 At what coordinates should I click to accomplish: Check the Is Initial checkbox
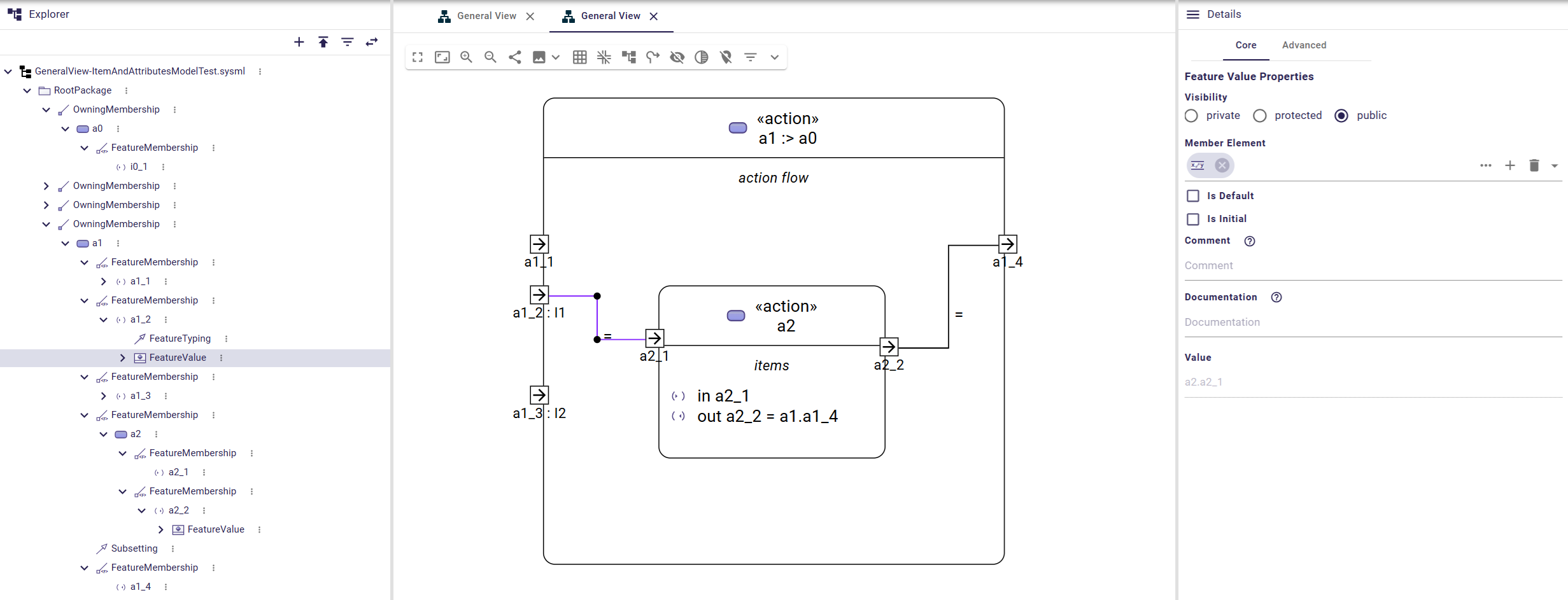pos(1193,219)
